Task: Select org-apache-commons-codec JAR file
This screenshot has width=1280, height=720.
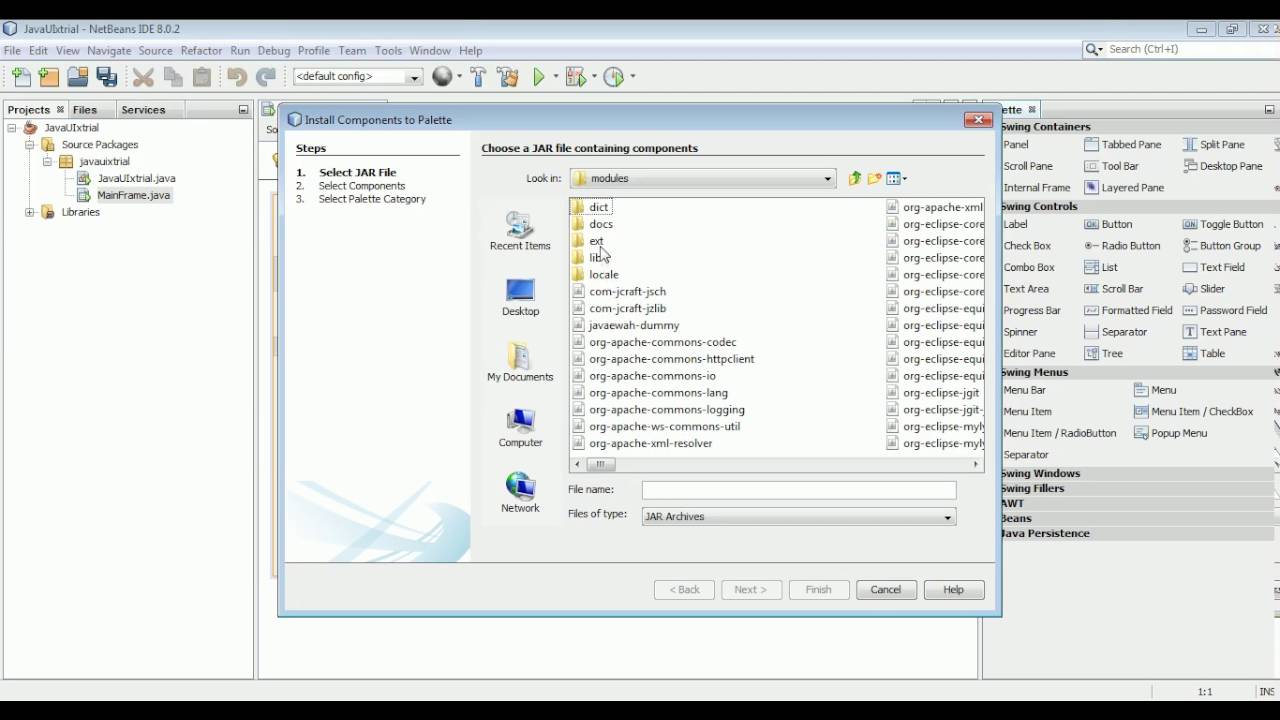Action: [655, 343]
